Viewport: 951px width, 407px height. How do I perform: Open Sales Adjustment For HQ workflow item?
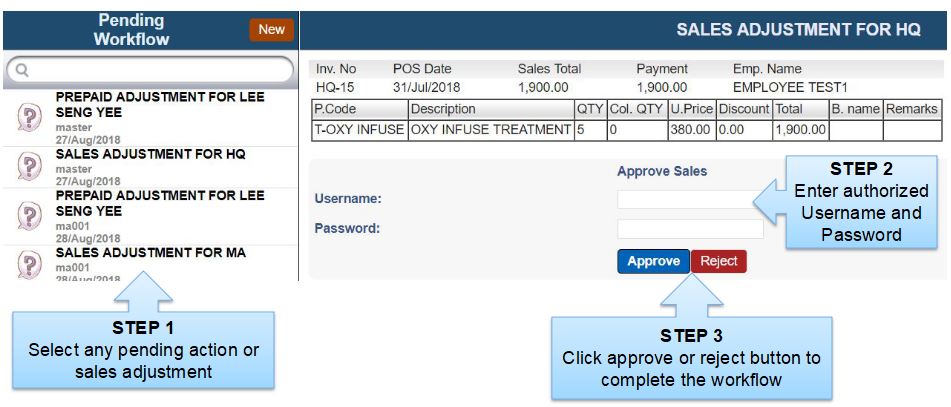click(150, 166)
